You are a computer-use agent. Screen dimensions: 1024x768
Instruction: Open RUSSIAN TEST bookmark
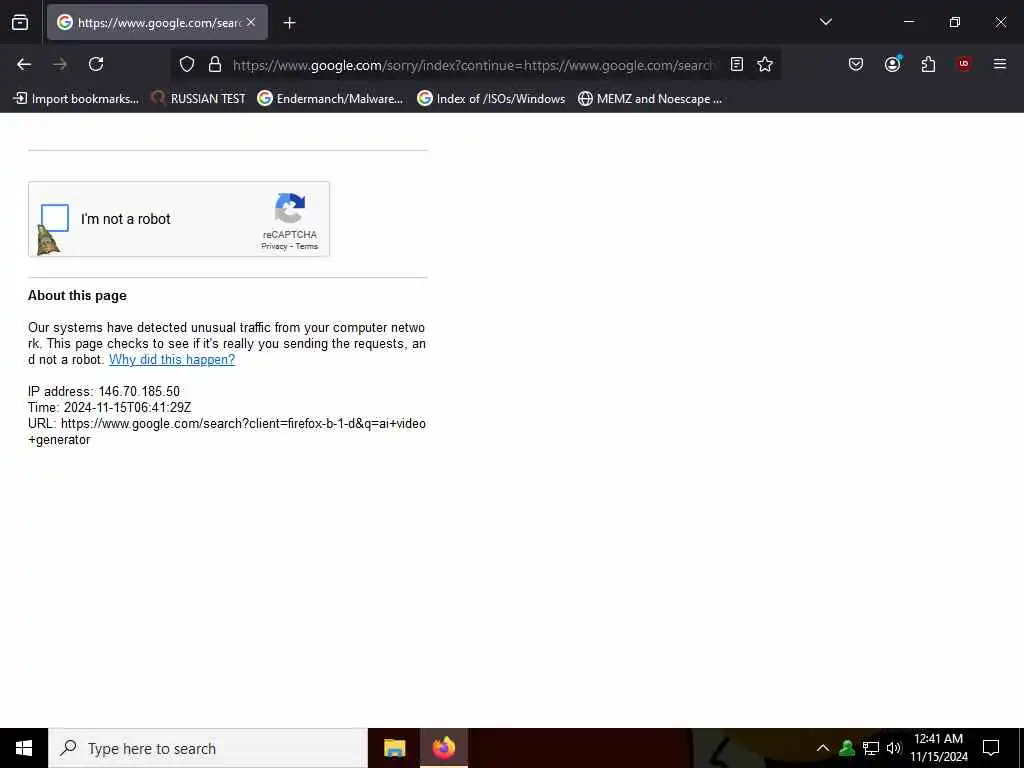tap(198, 99)
